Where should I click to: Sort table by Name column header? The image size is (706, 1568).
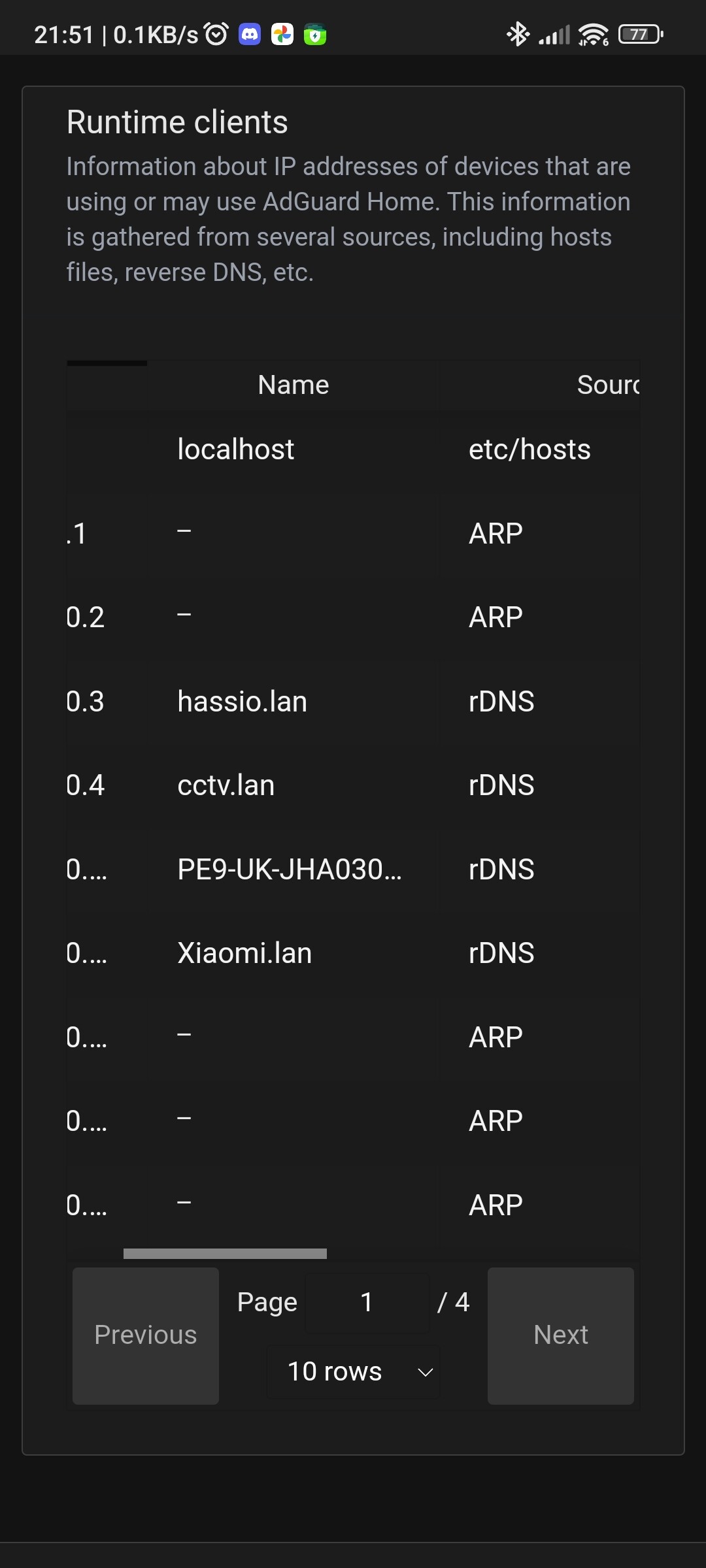click(293, 385)
